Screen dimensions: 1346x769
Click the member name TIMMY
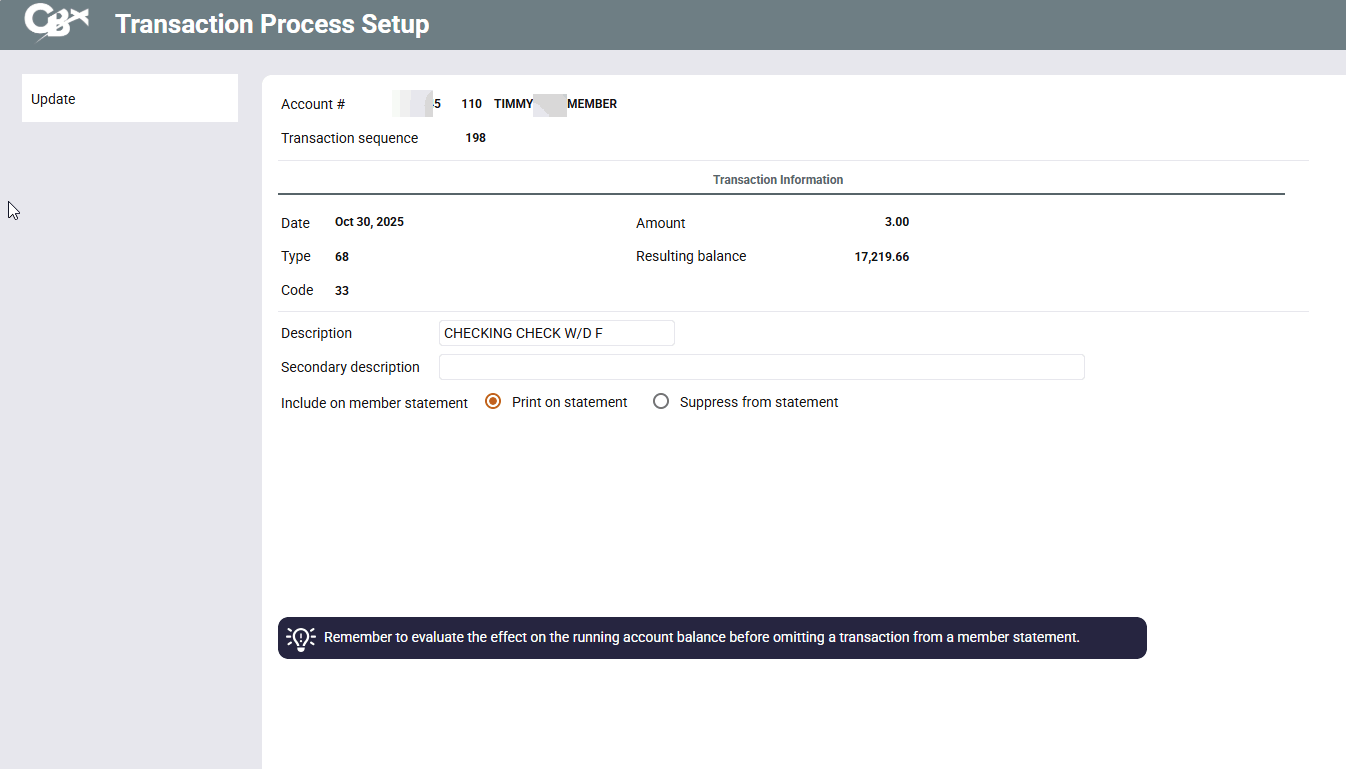tap(513, 104)
